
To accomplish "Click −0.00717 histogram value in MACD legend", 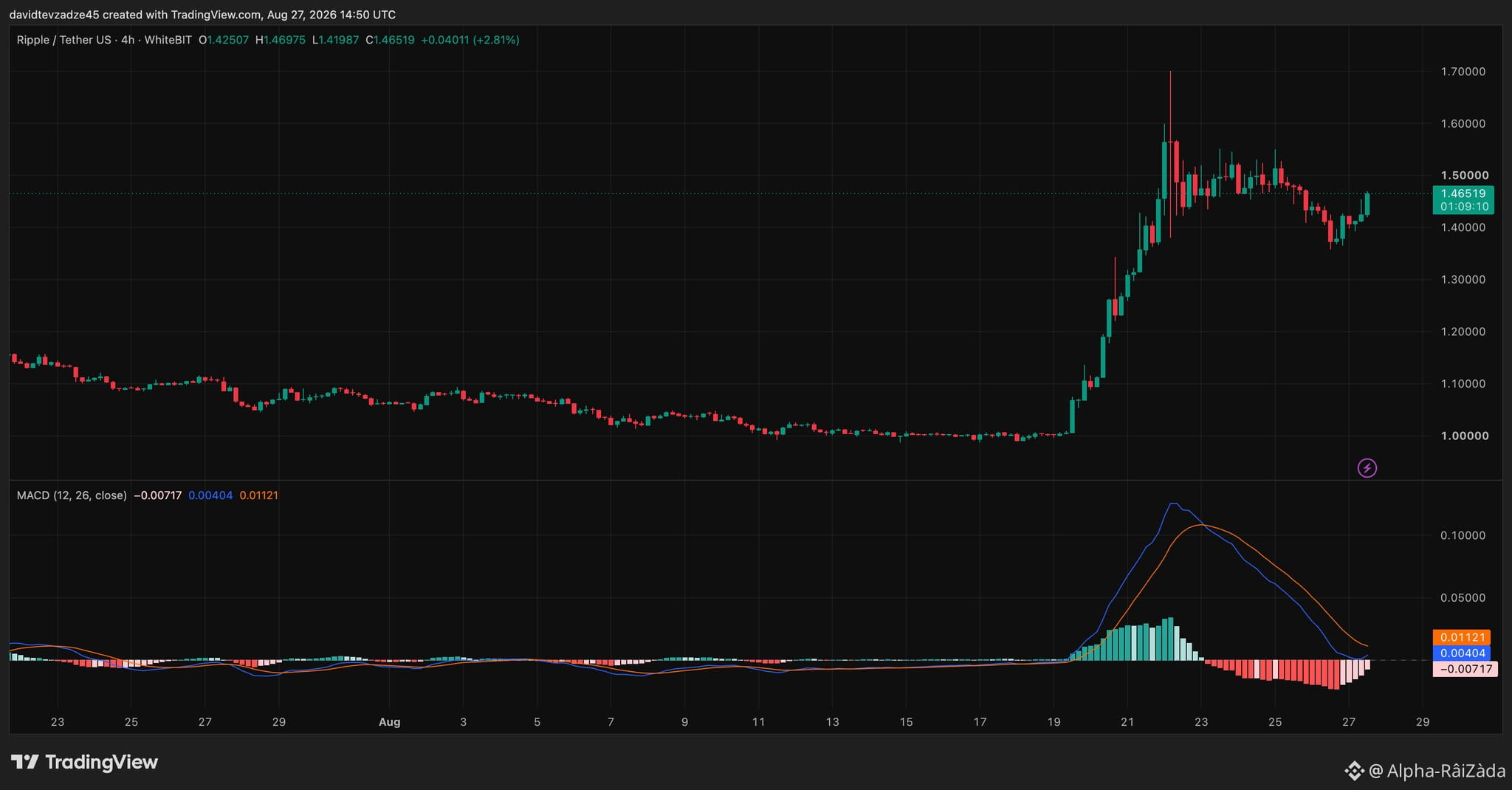I will tap(157, 495).
